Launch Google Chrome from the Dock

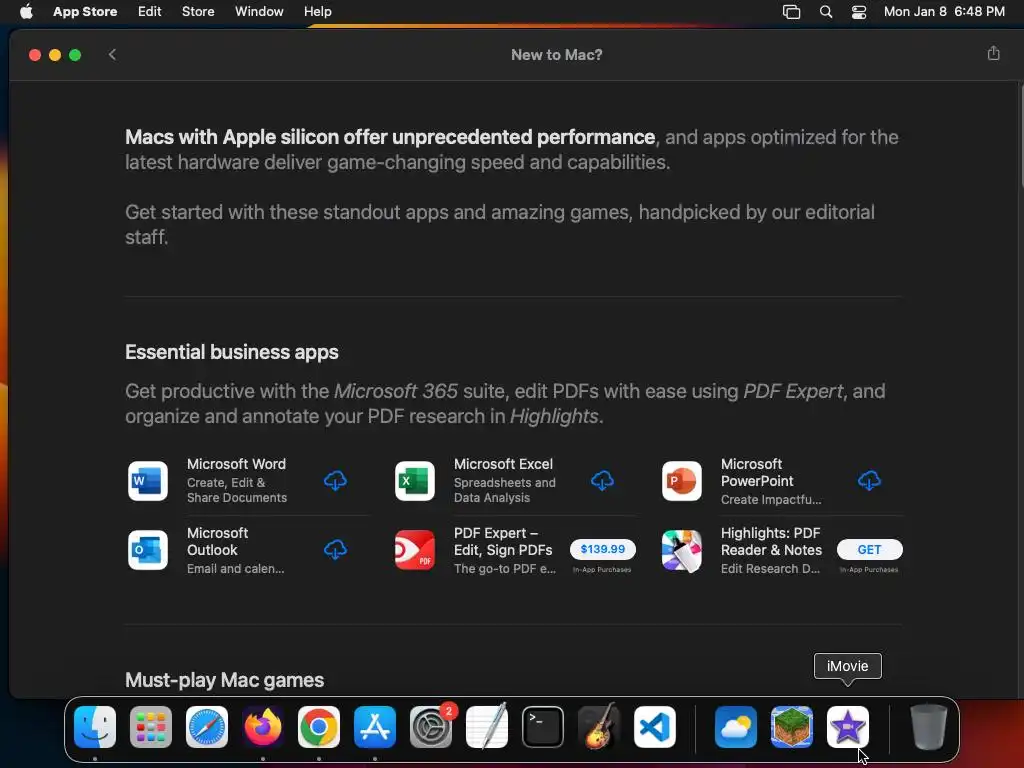[x=319, y=727]
